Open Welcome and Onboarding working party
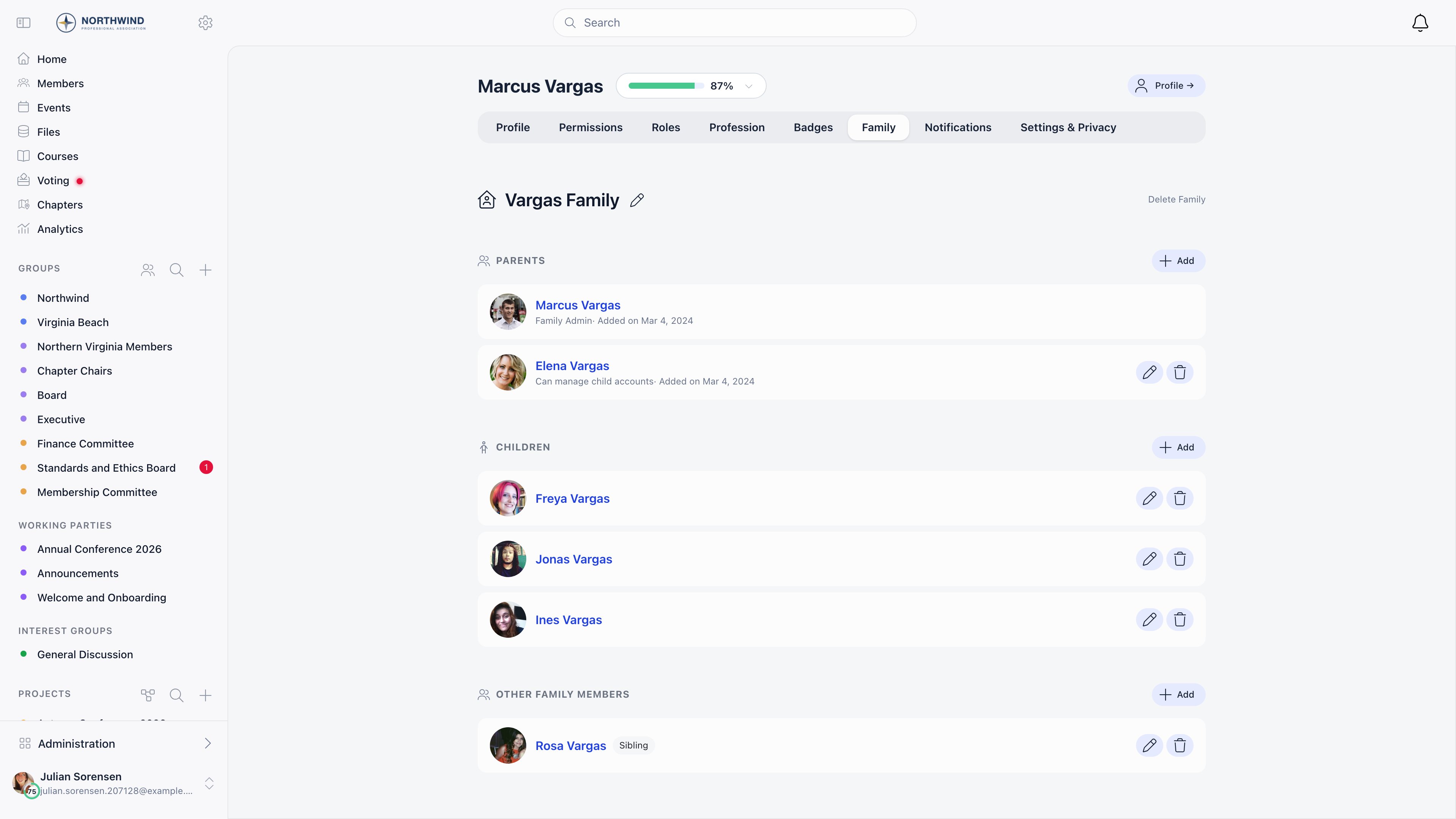1456x819 pixels. [101, 598]
